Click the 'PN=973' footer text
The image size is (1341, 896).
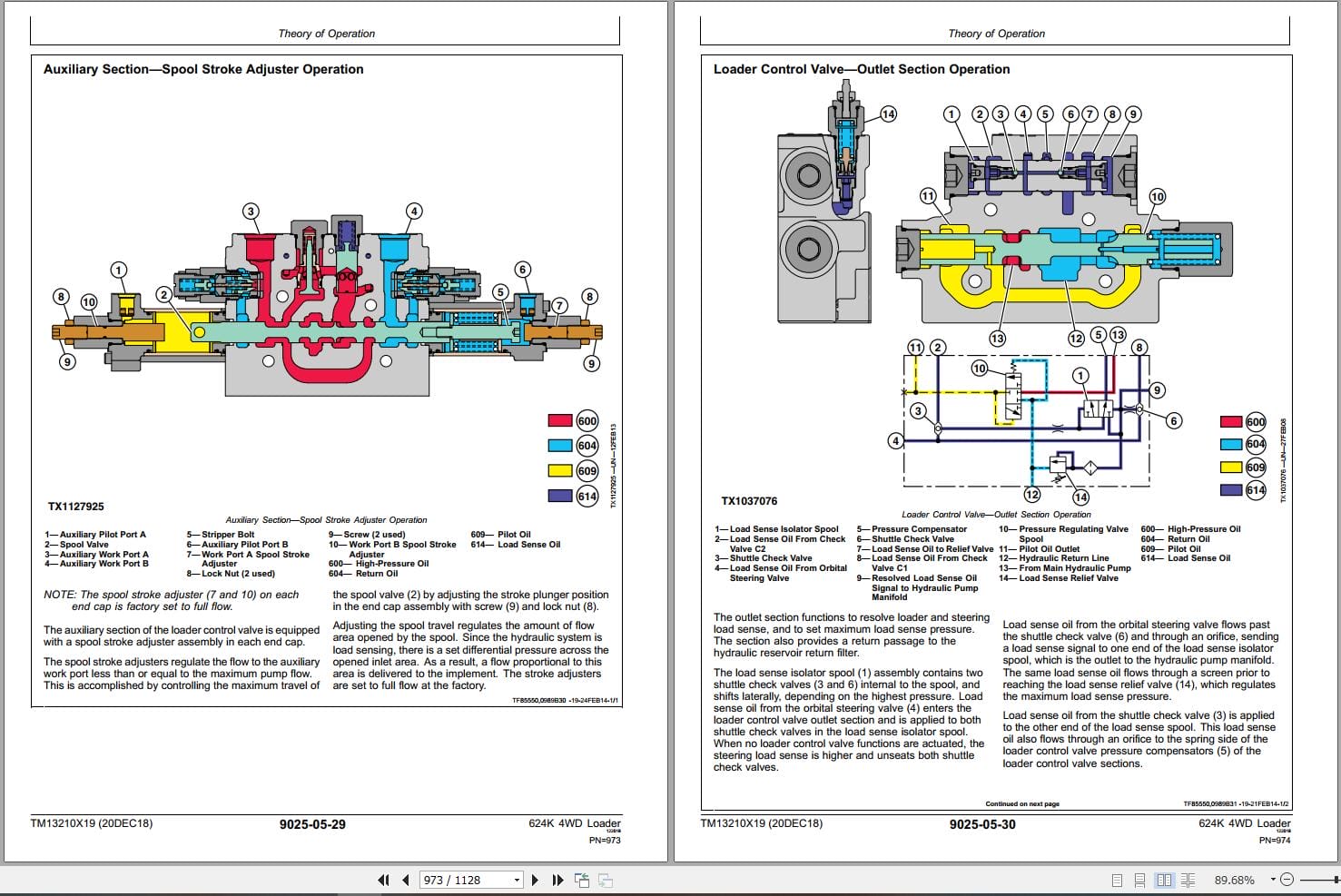(x=605, y=840)
